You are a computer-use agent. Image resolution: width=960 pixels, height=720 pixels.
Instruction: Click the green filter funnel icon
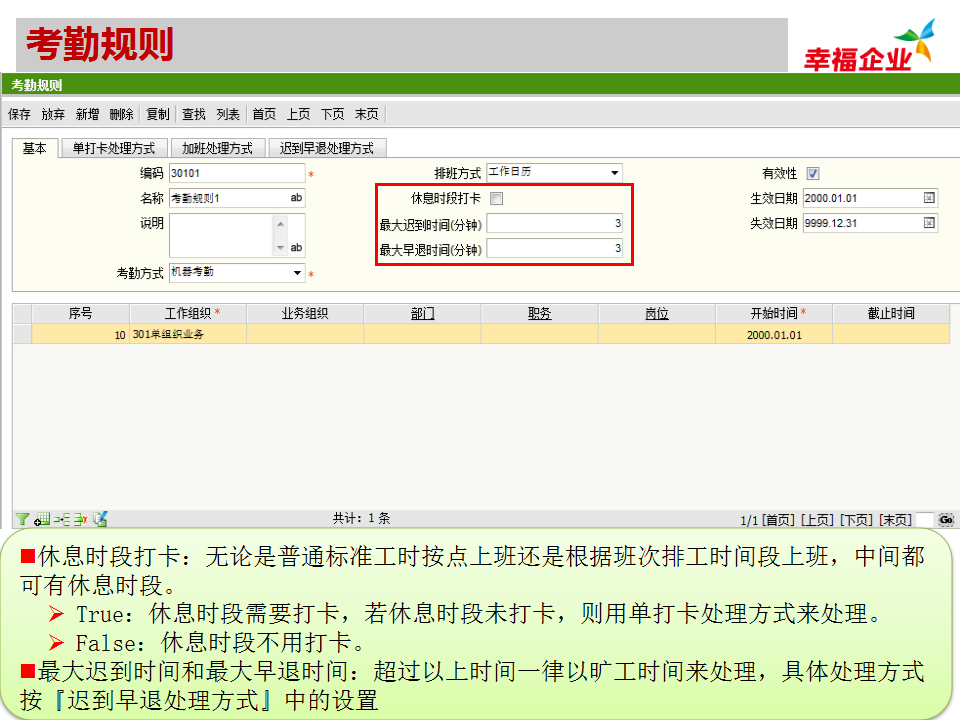click(21, 519)
